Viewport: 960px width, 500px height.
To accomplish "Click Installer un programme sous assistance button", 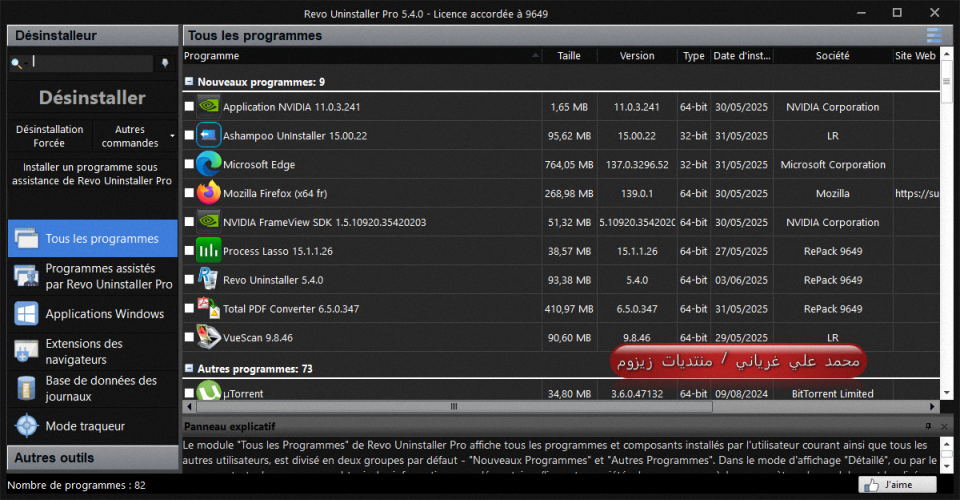I will (92, 174).
